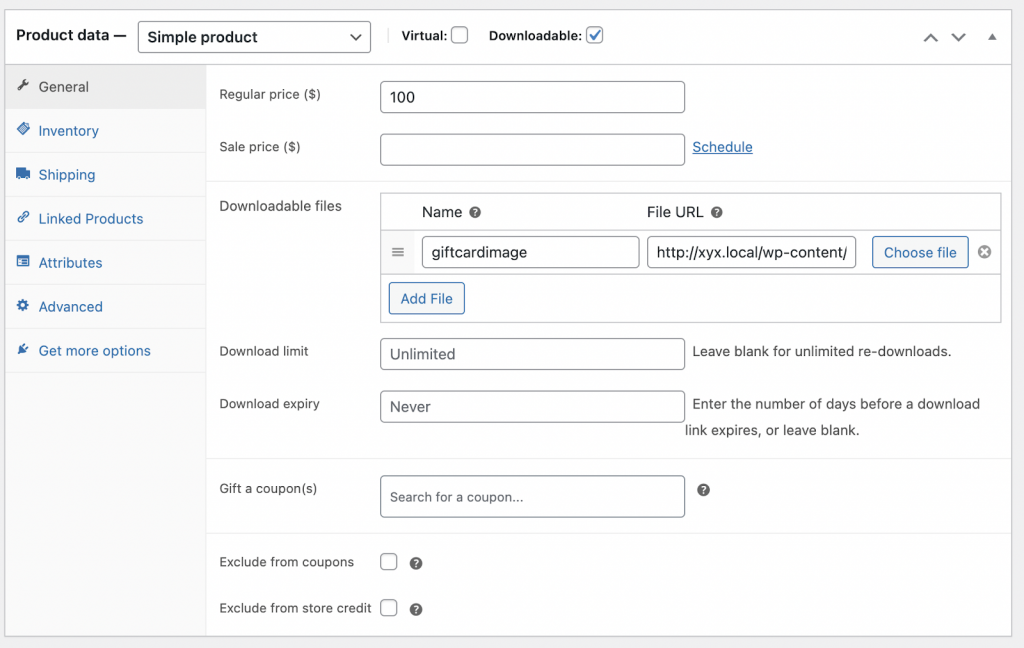
Task: Click the Advanced gear icon
Action: click(23, 305)
